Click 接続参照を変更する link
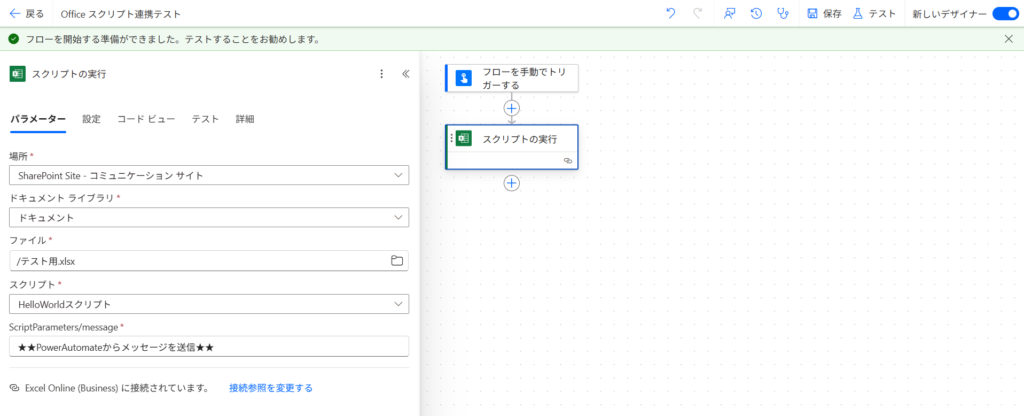 coord(271,388)
